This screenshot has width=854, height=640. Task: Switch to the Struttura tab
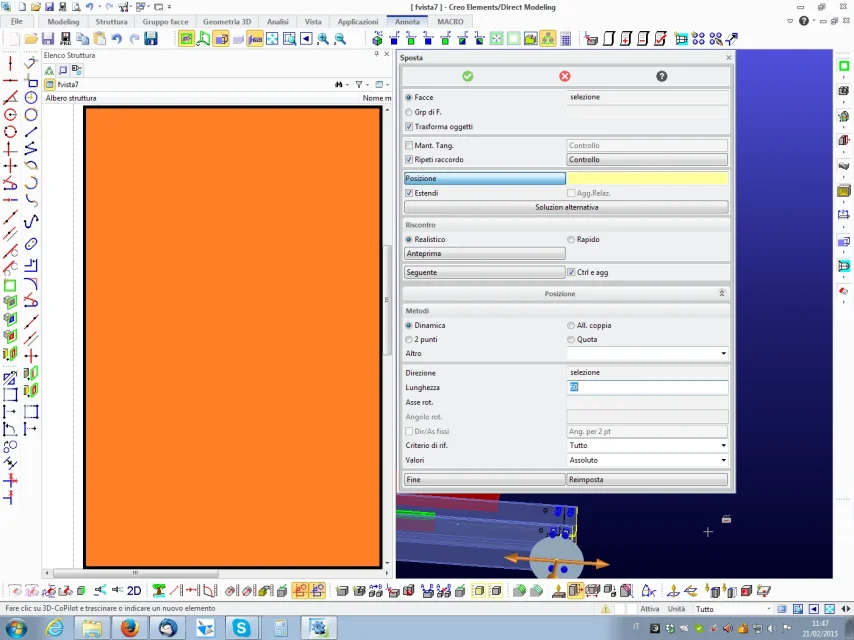point(112,22)
